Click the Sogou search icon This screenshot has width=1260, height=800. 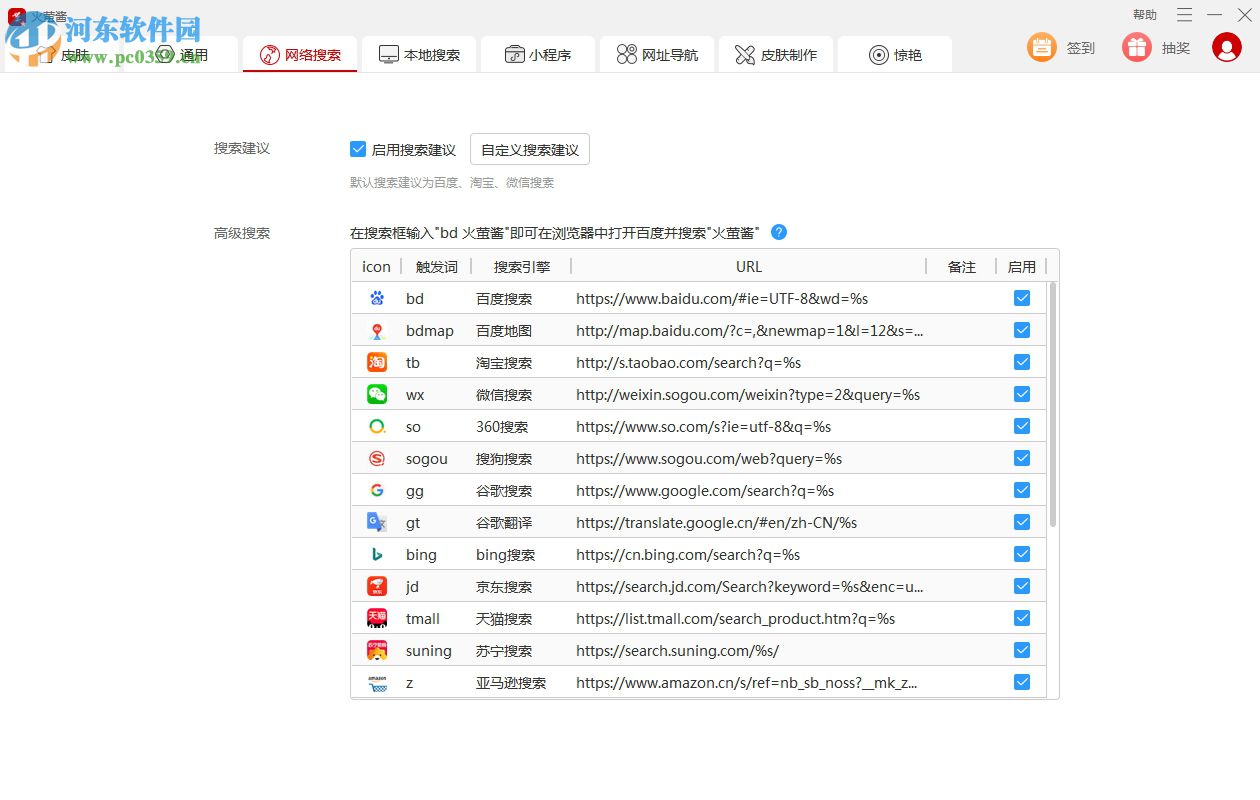[x=375, y=458]
